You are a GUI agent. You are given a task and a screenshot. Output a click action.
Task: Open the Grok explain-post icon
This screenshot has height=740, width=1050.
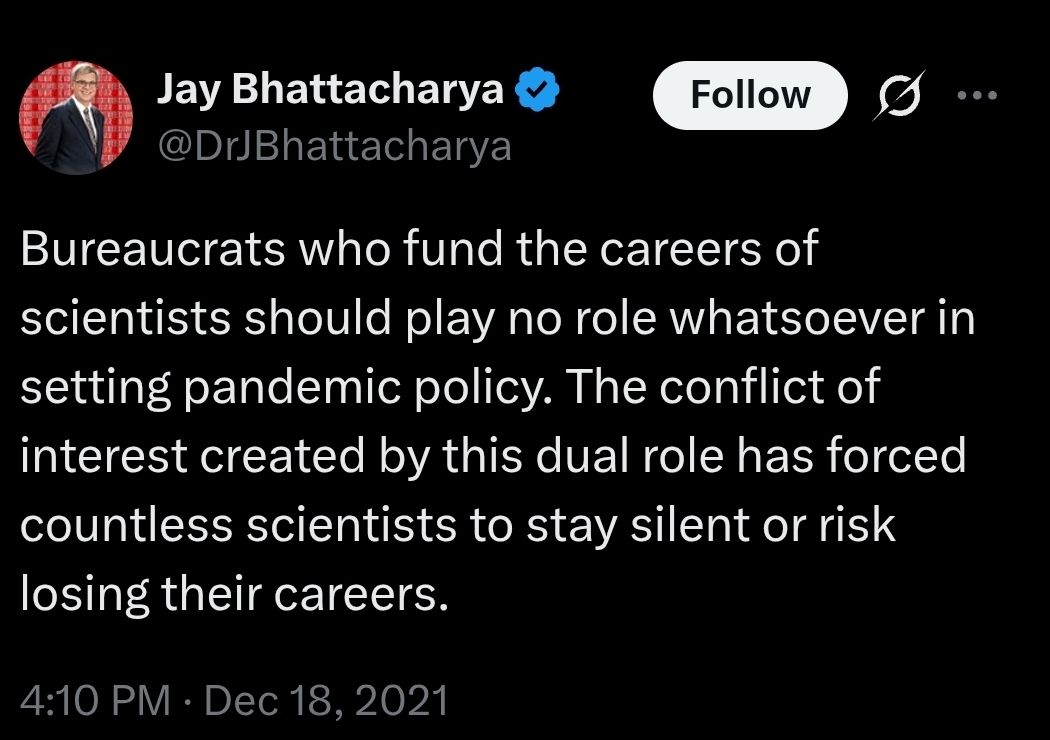(898, 96)
